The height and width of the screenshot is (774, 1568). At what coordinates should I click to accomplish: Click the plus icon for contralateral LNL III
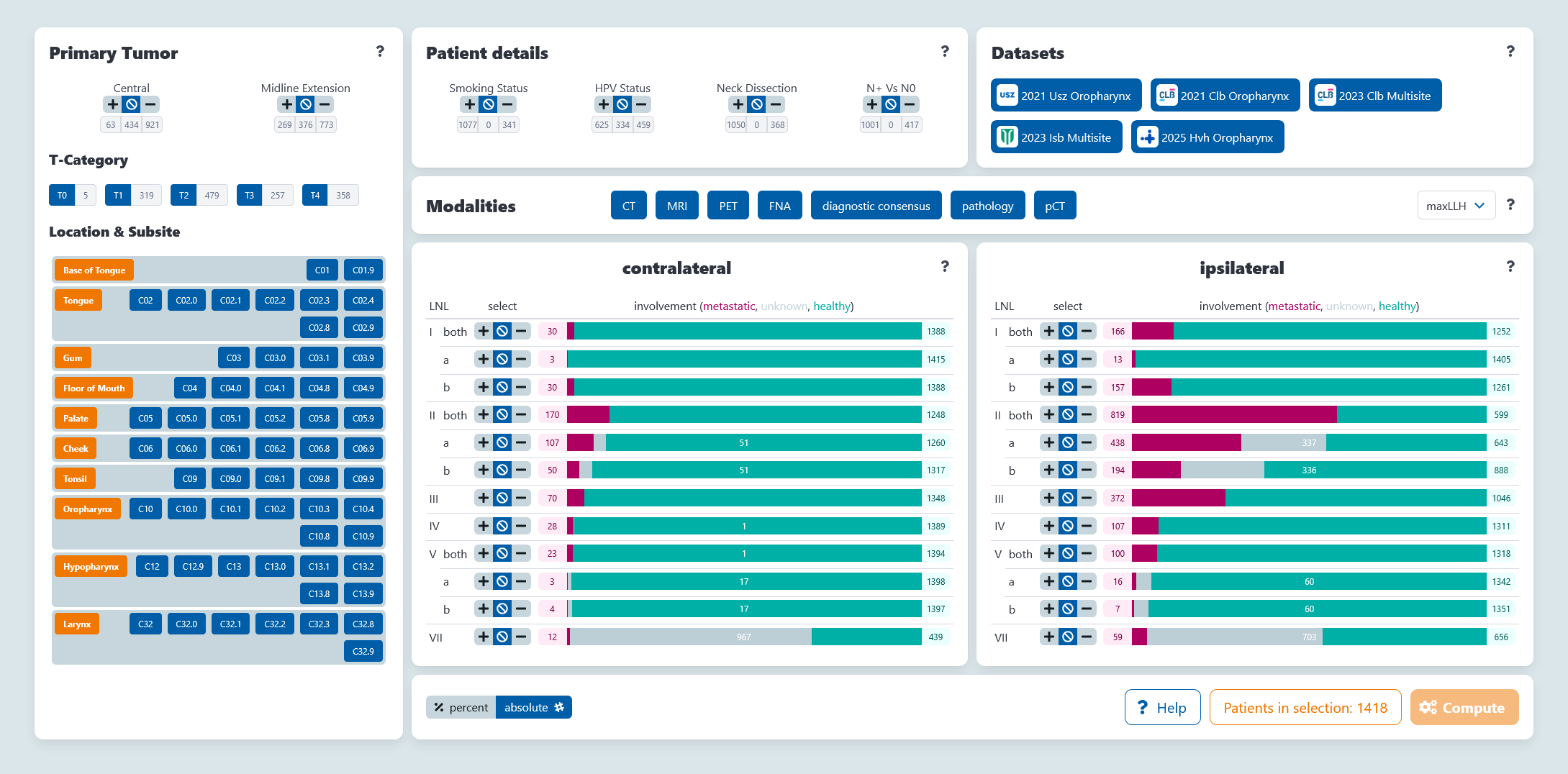(484, 498)
